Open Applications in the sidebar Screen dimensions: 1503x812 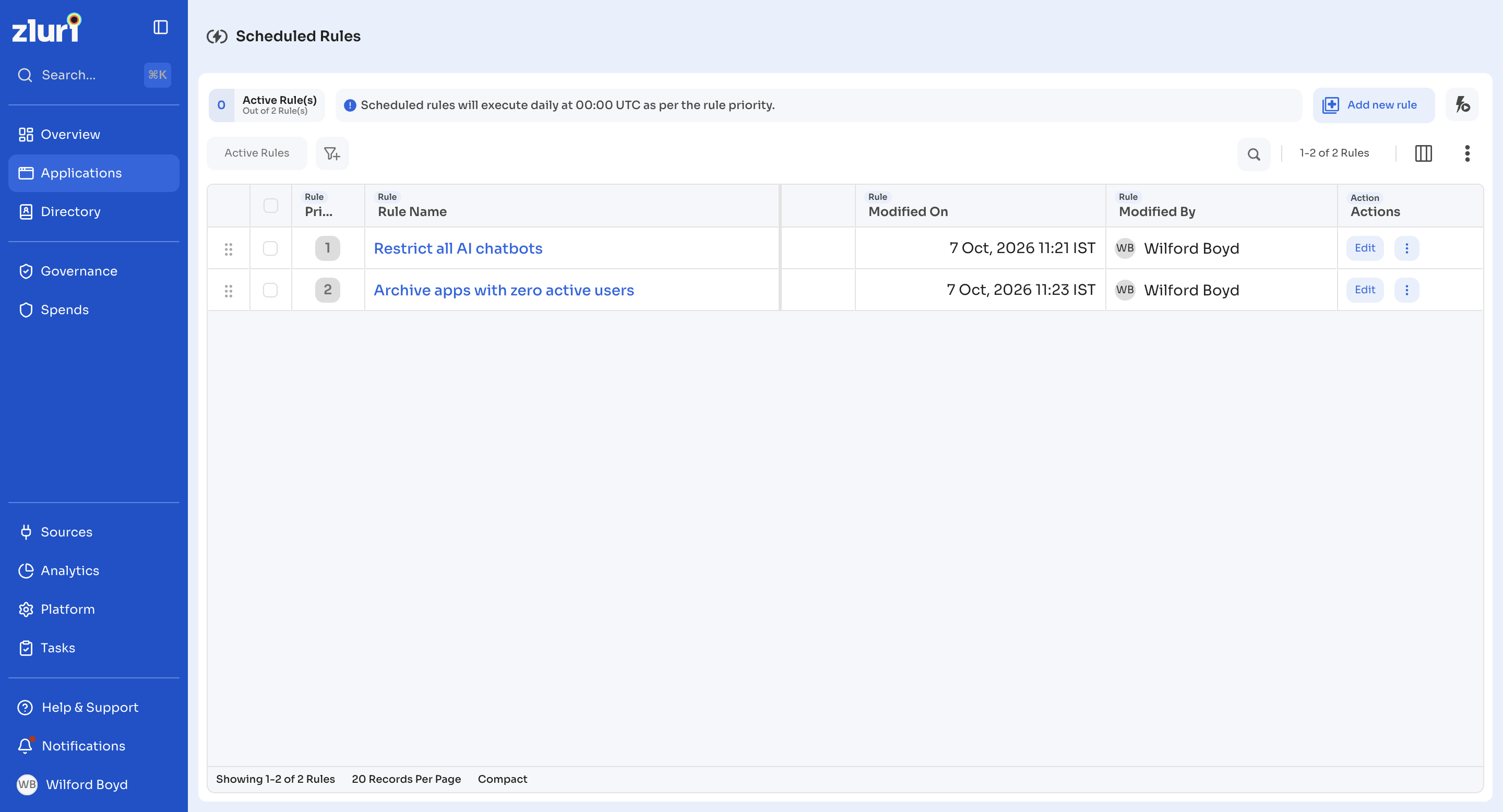[x=93, y=173]
